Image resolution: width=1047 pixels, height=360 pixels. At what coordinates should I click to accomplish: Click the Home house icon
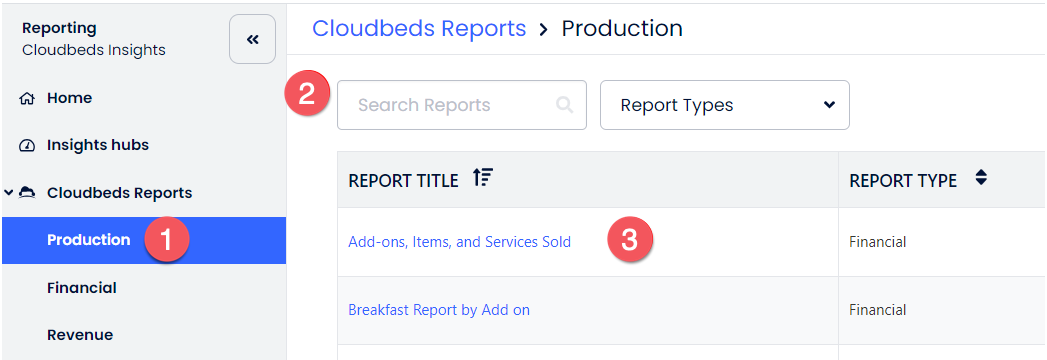27,99
